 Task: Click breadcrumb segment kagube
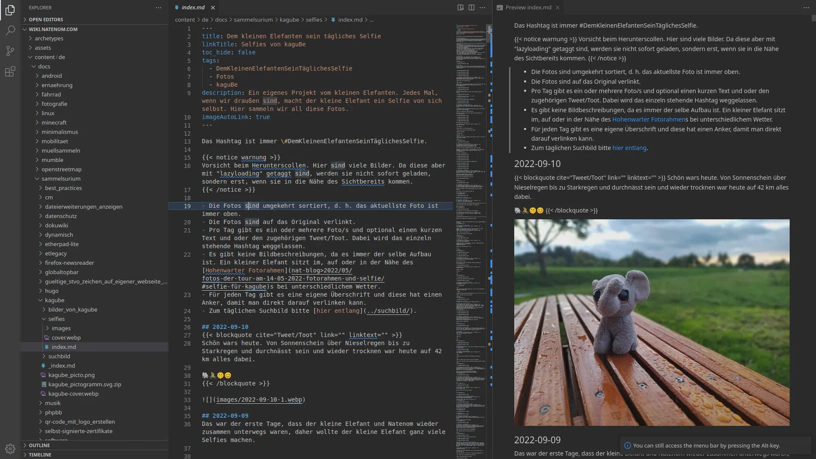coord(289,20)
